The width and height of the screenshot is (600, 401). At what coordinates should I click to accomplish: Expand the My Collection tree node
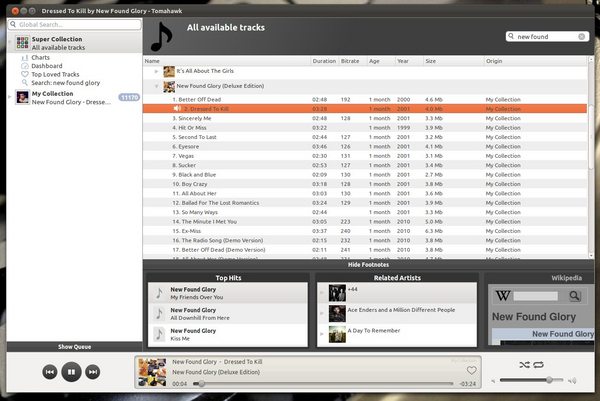(x=10, y=97)
